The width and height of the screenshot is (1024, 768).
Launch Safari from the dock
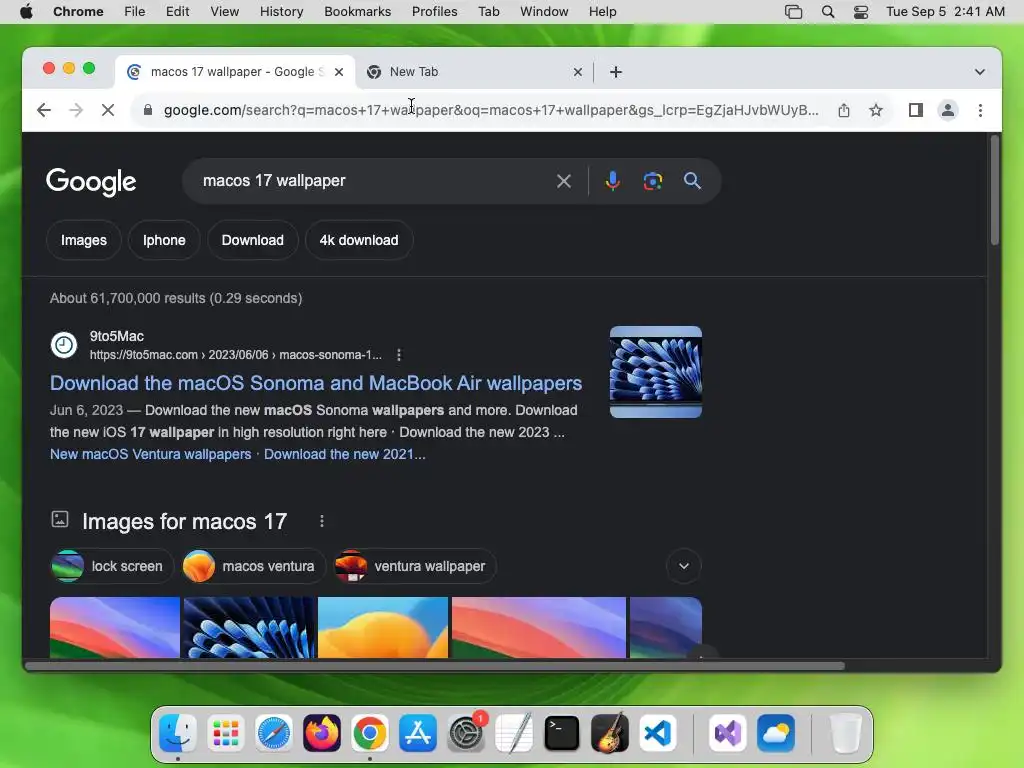(x=274, y=733)
